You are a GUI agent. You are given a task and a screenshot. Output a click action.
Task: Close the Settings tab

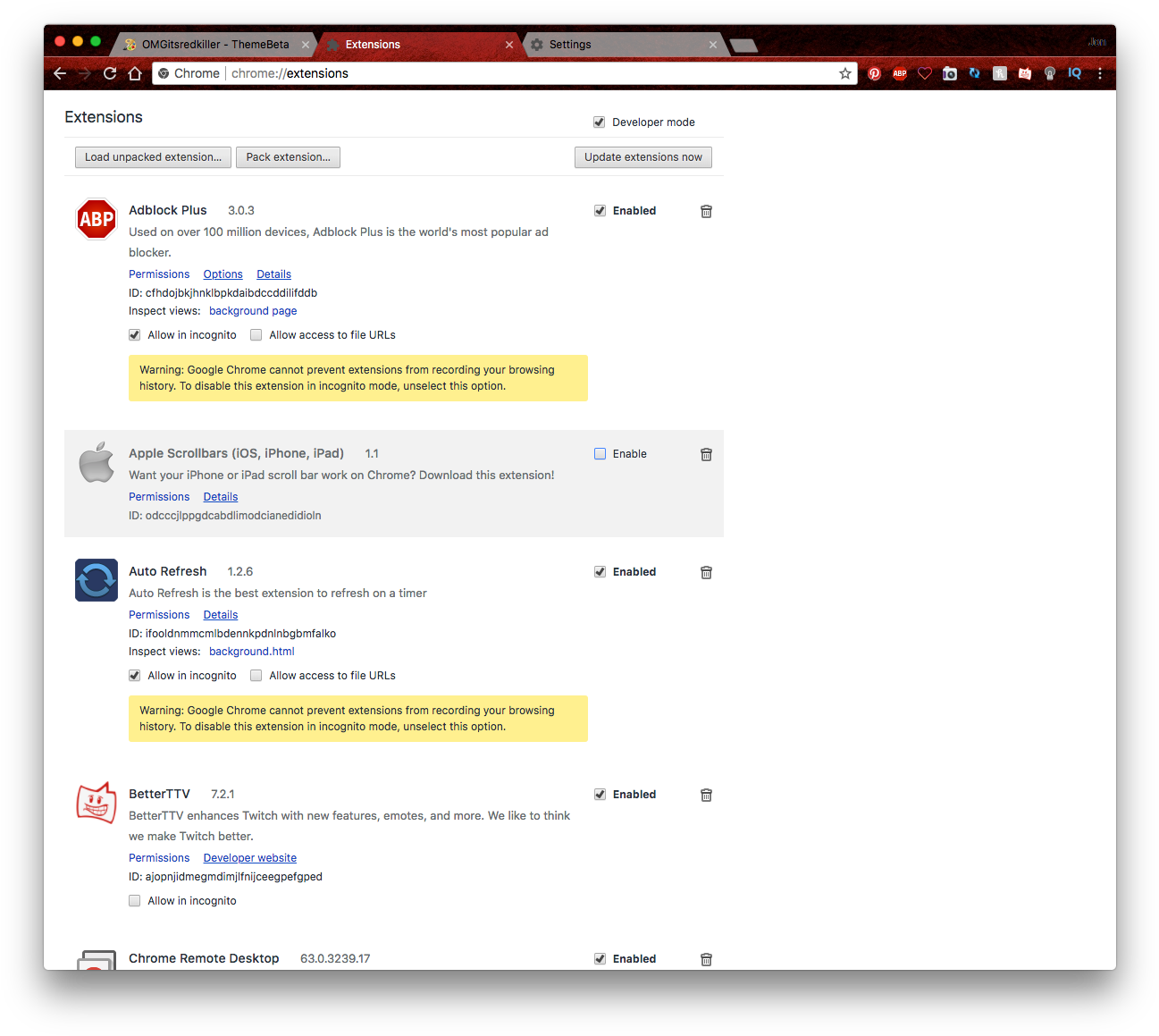713,45
